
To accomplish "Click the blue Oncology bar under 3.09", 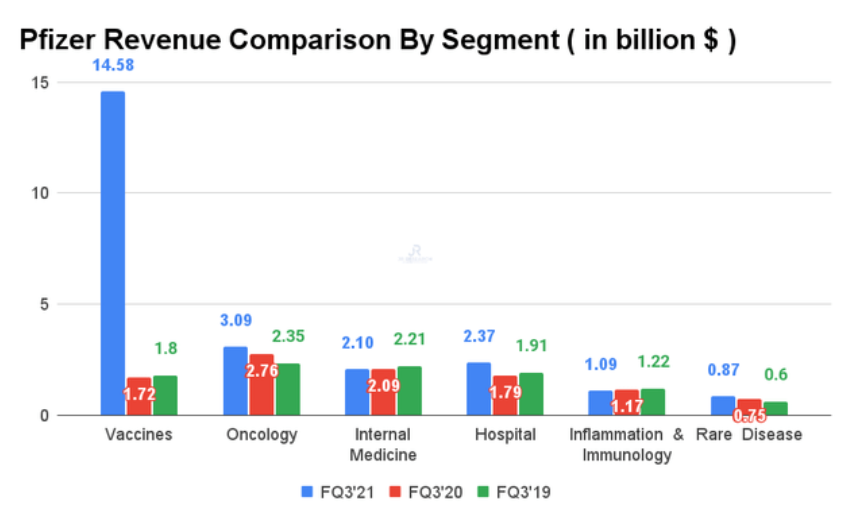I will [x=236, y=381].
